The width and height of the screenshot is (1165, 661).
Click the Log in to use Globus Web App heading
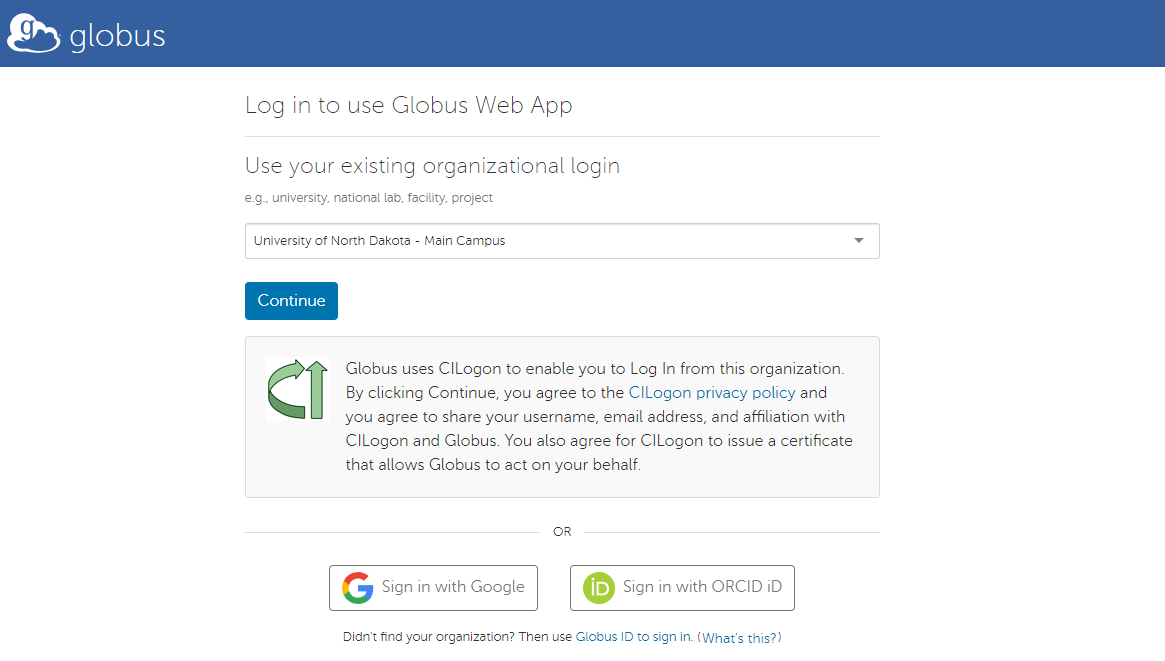408,105
